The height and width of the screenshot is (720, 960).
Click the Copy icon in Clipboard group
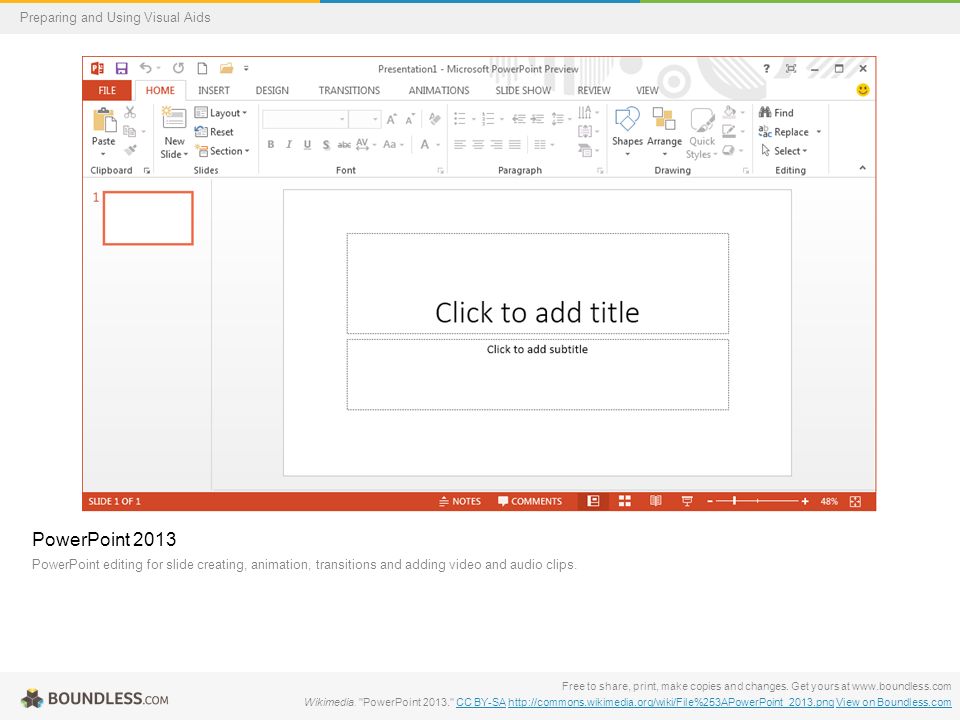click(x=129, y=131)
